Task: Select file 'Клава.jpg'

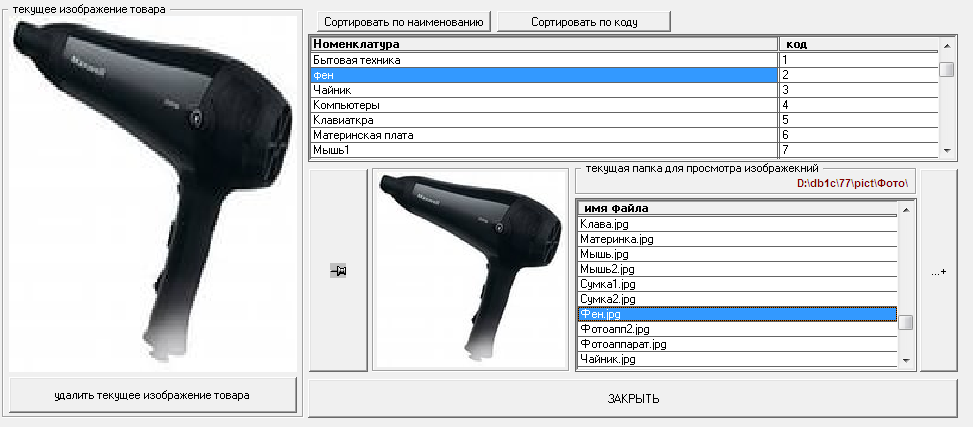Action: click(737, 224)
